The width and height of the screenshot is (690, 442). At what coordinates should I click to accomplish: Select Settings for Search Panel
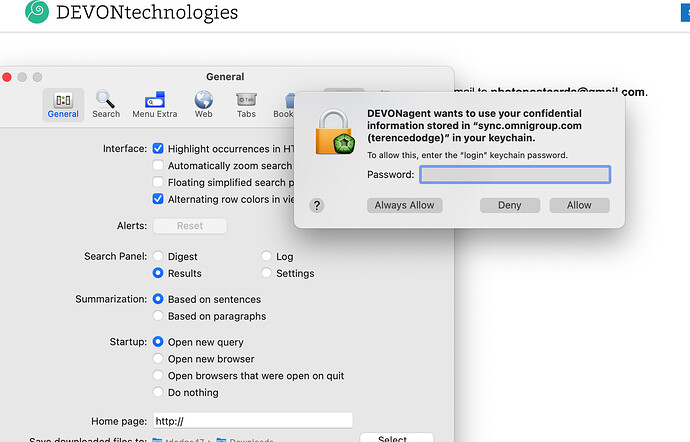click(x=266, y=273)
